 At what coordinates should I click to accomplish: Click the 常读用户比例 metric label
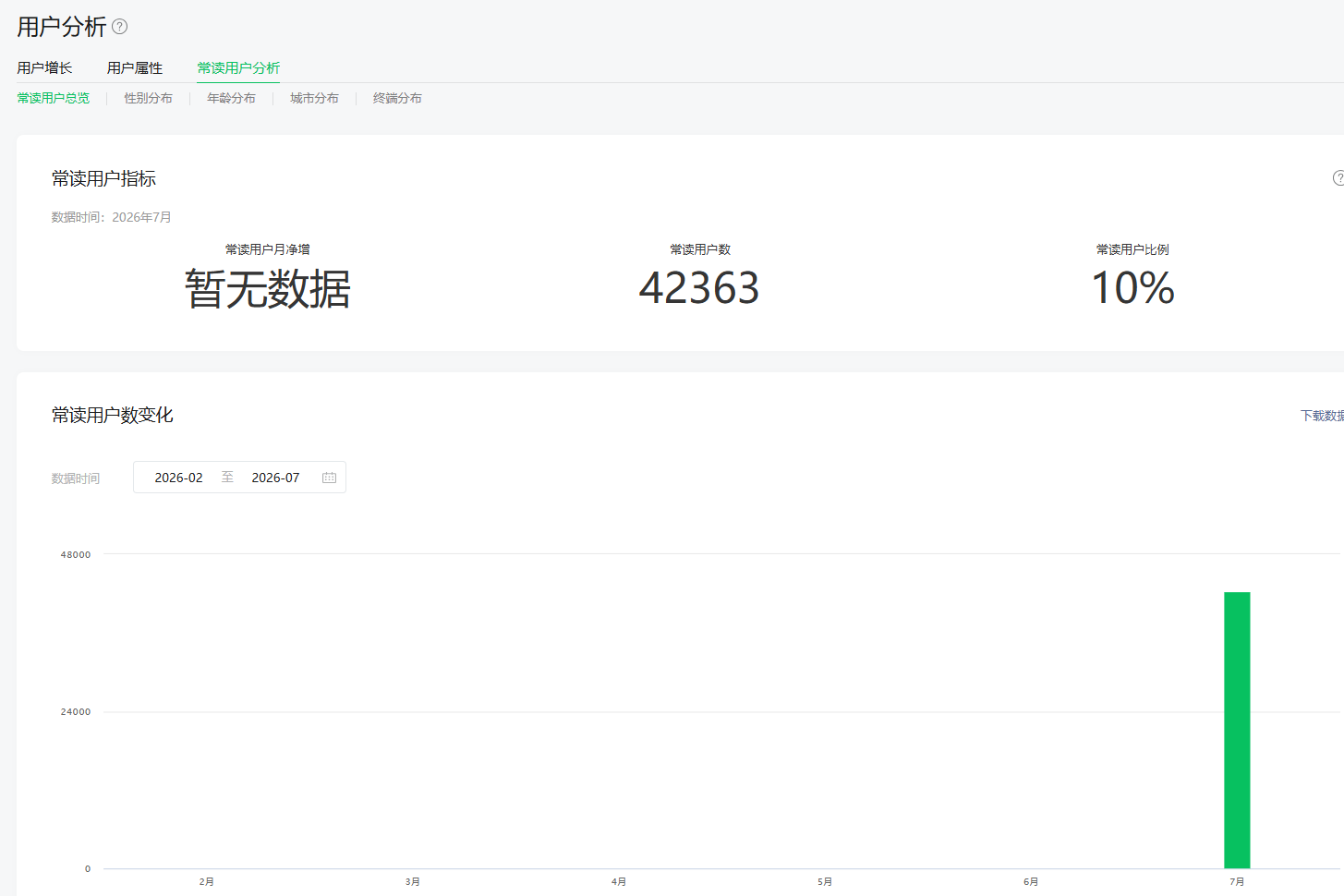click(x=1132, y=249)
